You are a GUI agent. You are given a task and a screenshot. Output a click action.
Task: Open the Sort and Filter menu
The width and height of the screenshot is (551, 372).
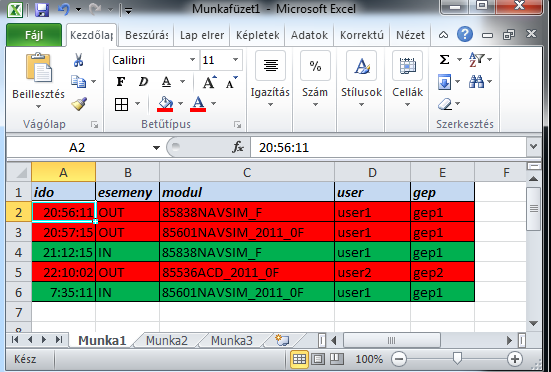pos(480,59)
